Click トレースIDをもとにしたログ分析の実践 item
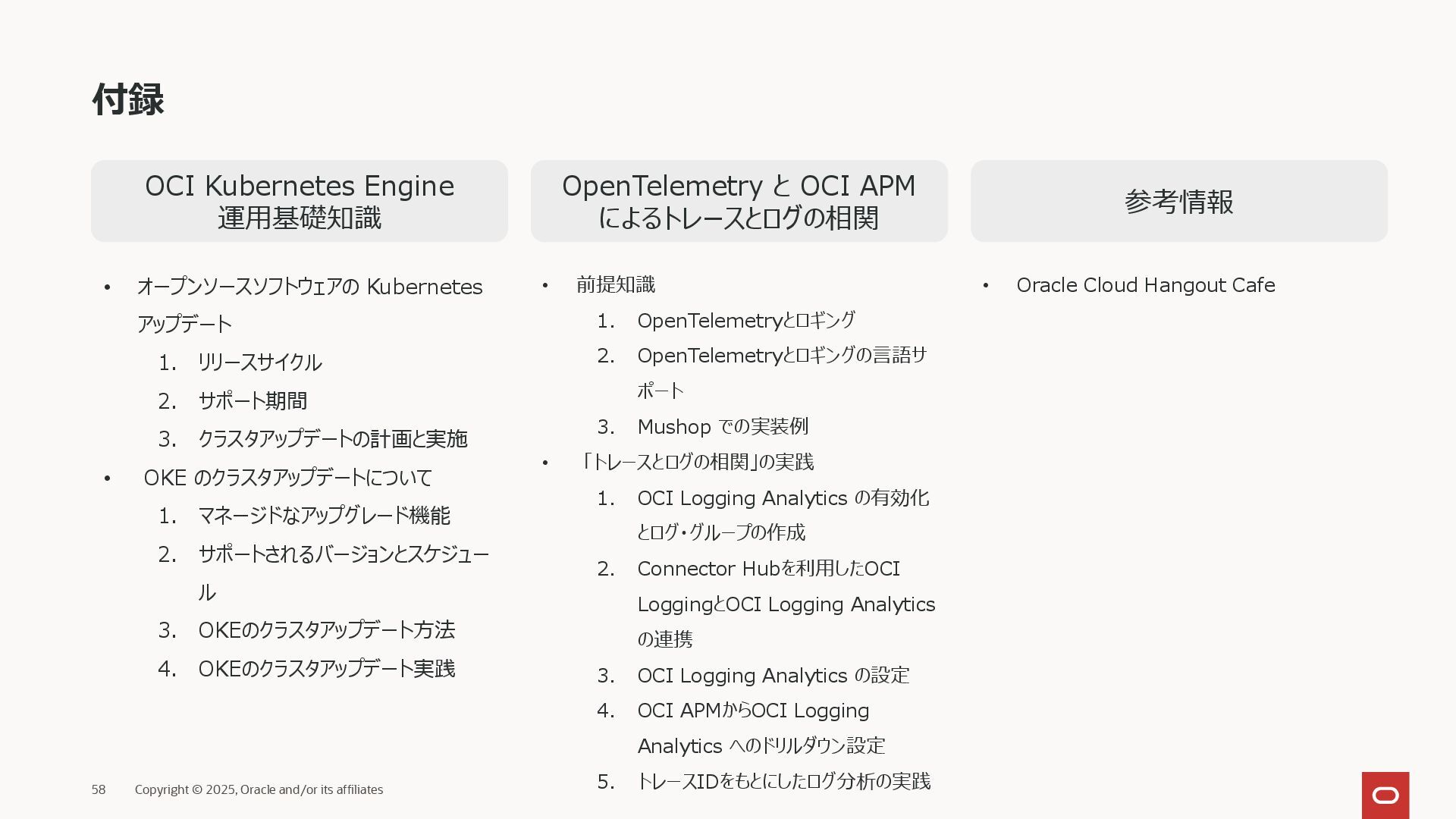 783,781
